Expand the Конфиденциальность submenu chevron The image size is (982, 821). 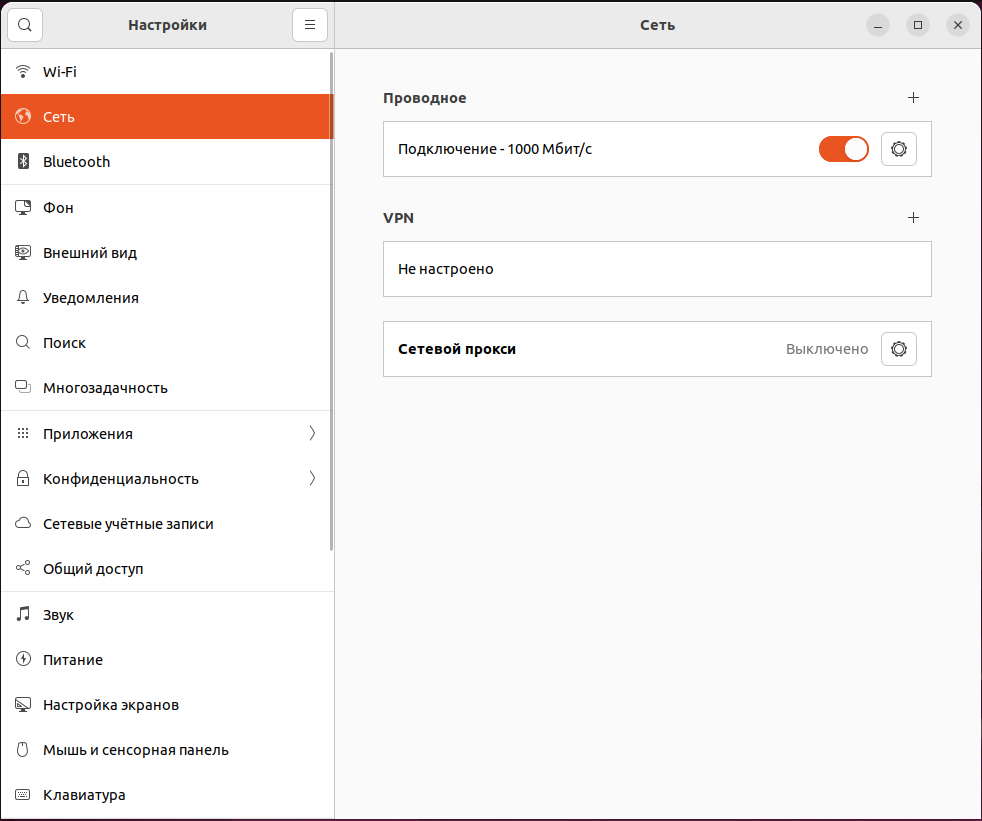(312, 479)
